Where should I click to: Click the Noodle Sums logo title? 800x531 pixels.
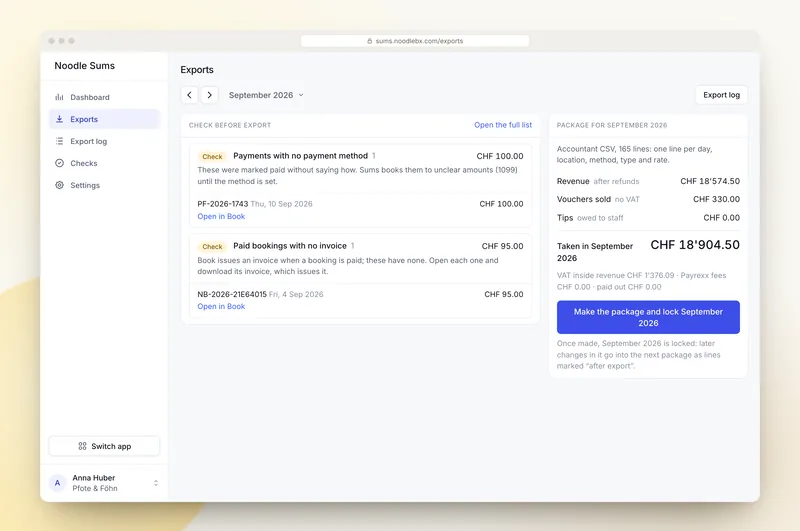click(85, 66)
